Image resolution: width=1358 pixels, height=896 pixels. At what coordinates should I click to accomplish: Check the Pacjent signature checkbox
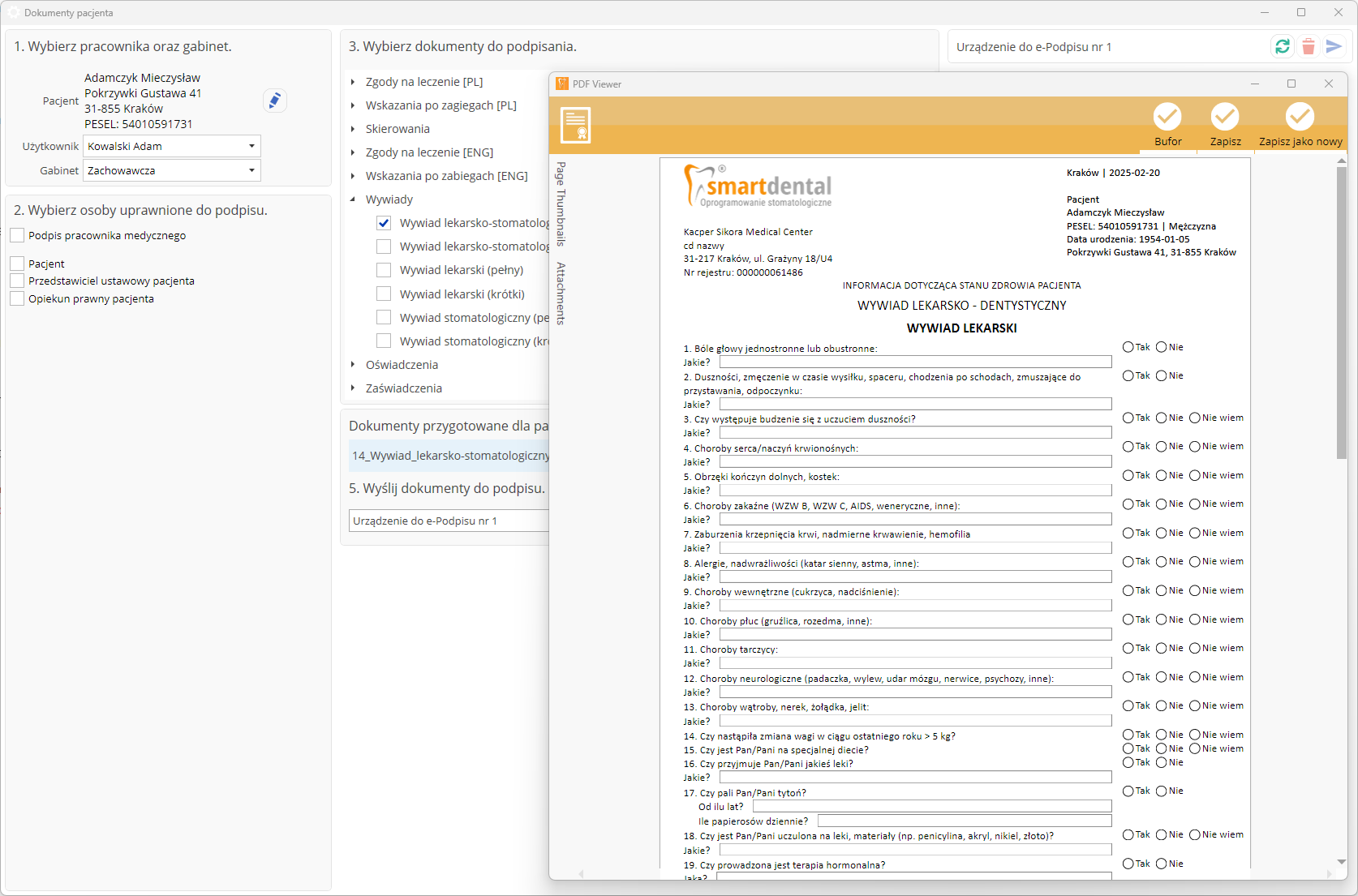point(17,264)
